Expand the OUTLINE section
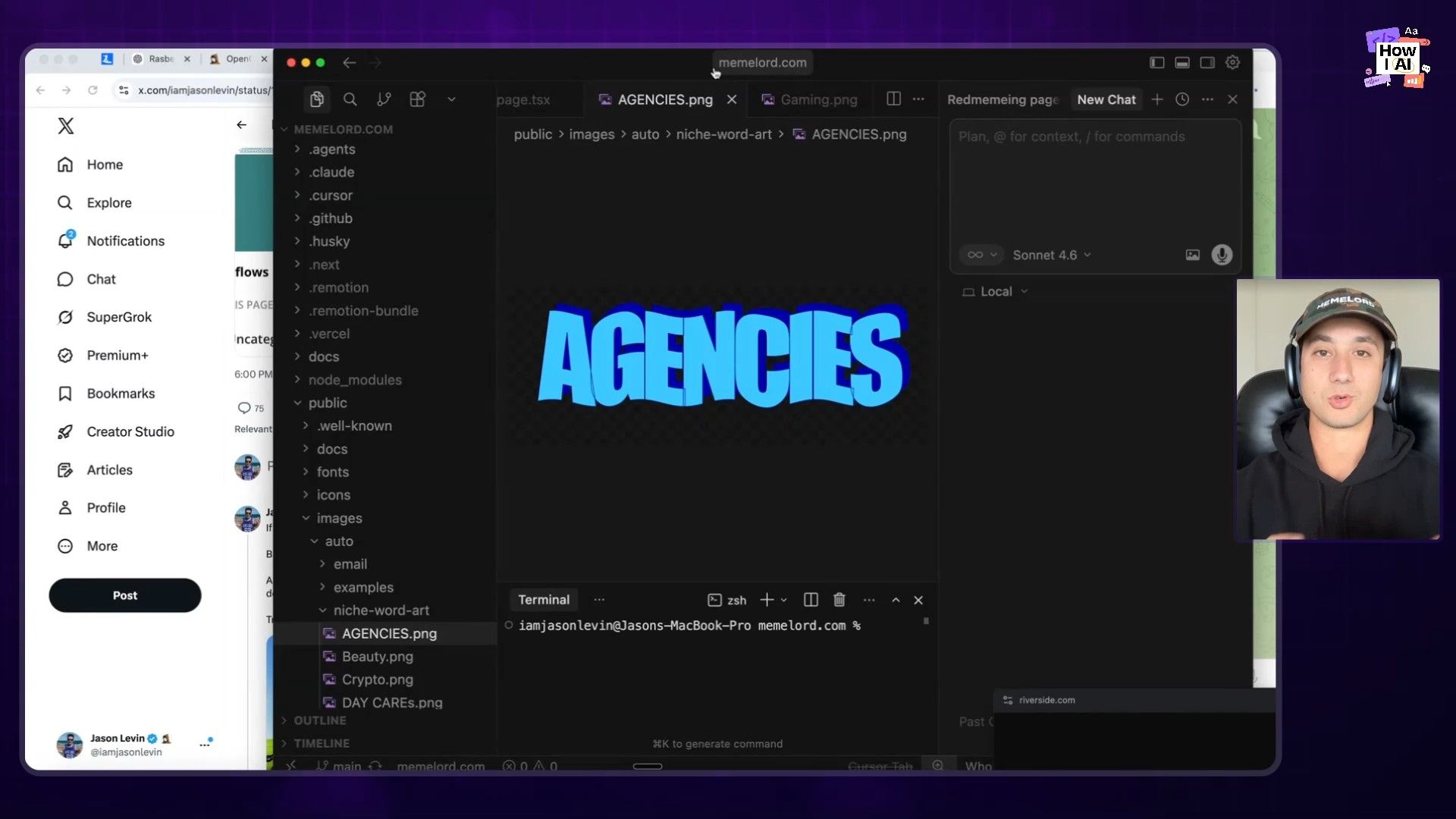The height and width of the screenshot is (819, 1456). pyautogui.click(x=384, y=720)
